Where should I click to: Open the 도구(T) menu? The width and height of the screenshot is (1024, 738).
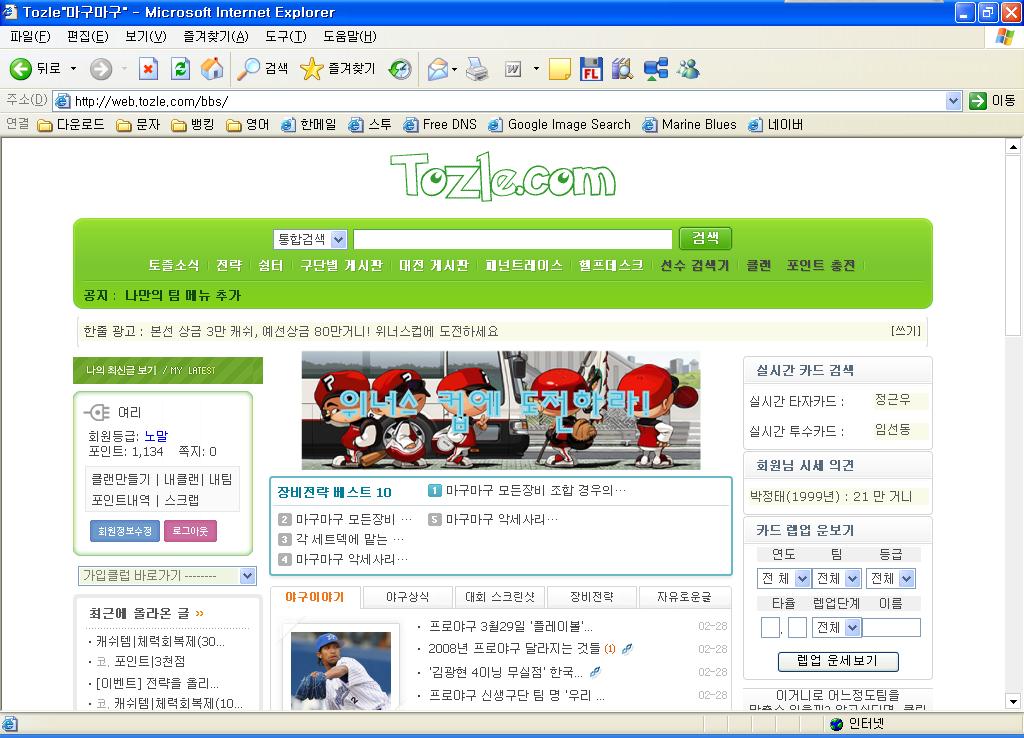pyautogui.click(x=285, y=37)
